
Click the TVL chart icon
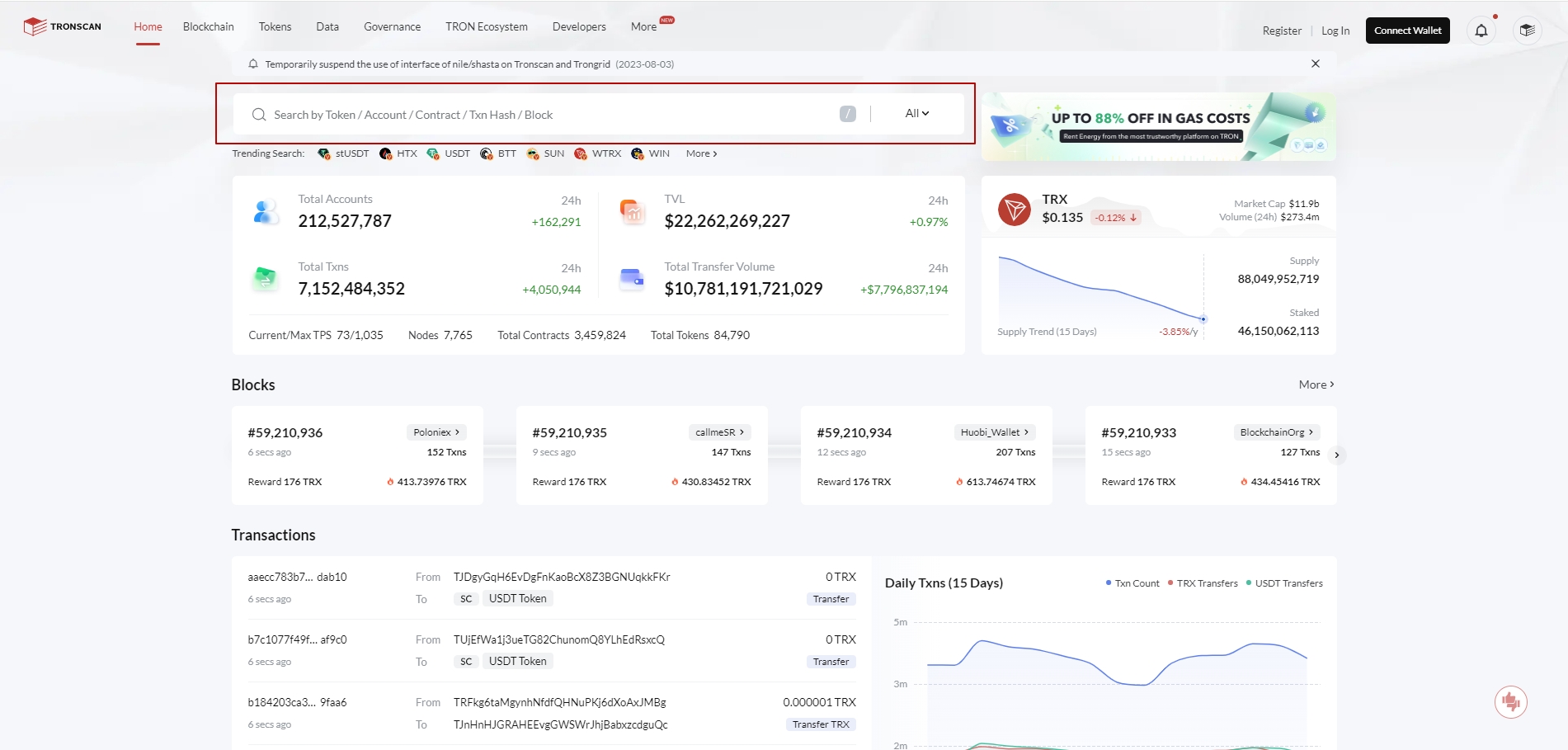(x=632, y=212)
